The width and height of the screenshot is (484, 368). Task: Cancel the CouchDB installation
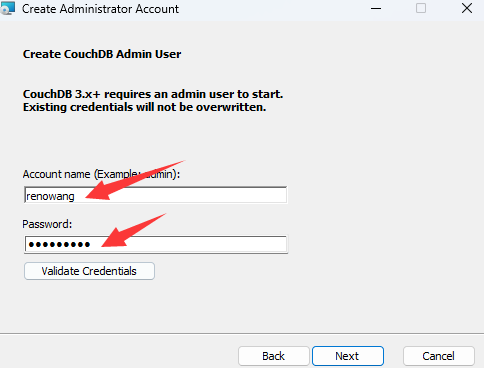click(x=439, y=356)
